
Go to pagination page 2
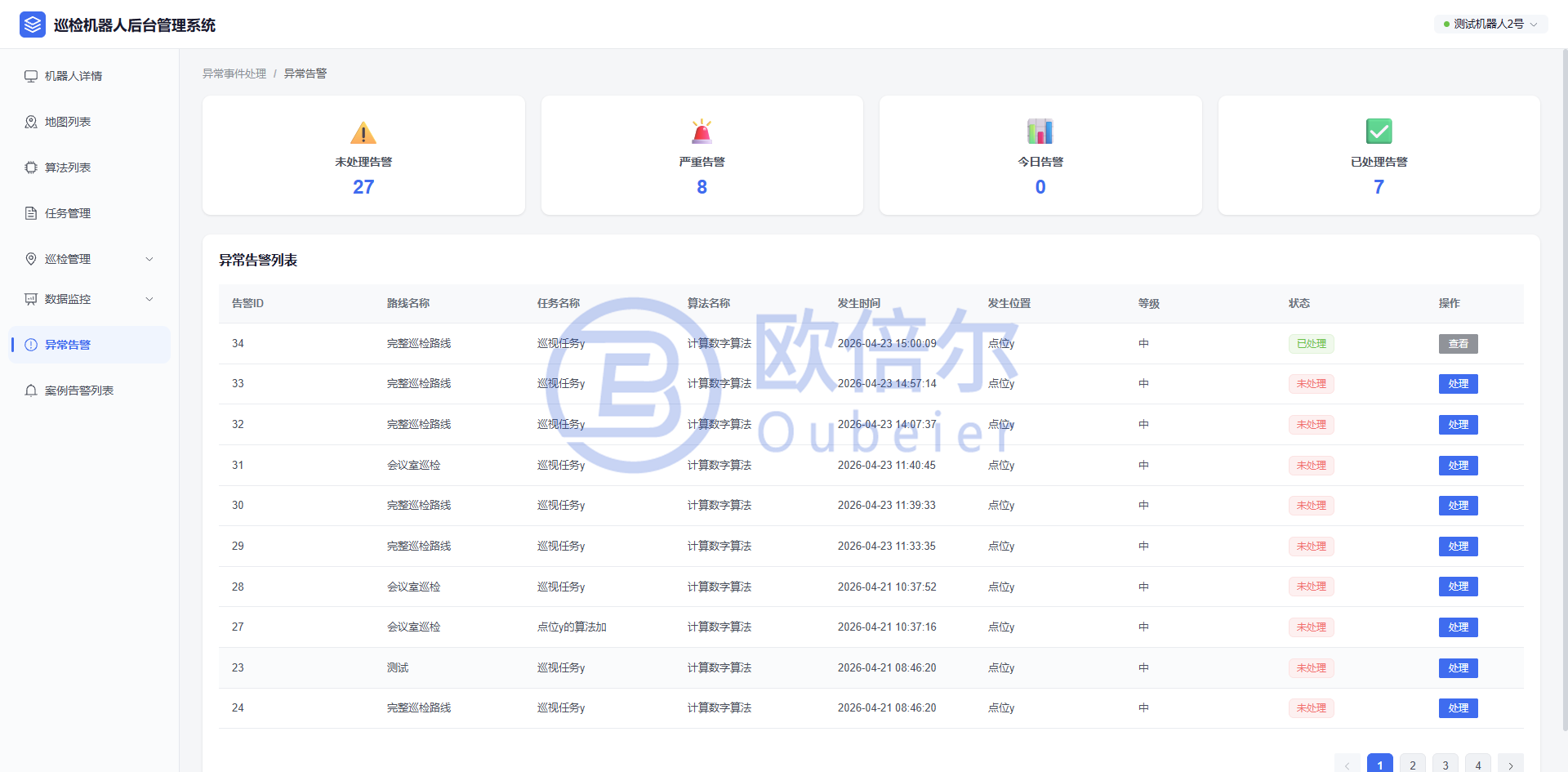point(1413,765)
